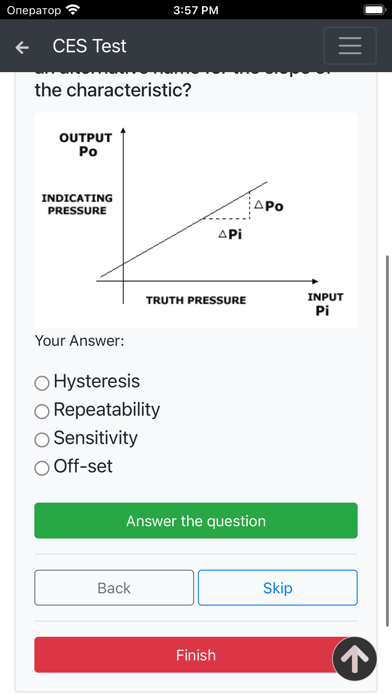Image resolution: width=392 pixels, height=696 pixels.
Task: Tap the scroll-to-top arrow button
Action: click(355, 659)
